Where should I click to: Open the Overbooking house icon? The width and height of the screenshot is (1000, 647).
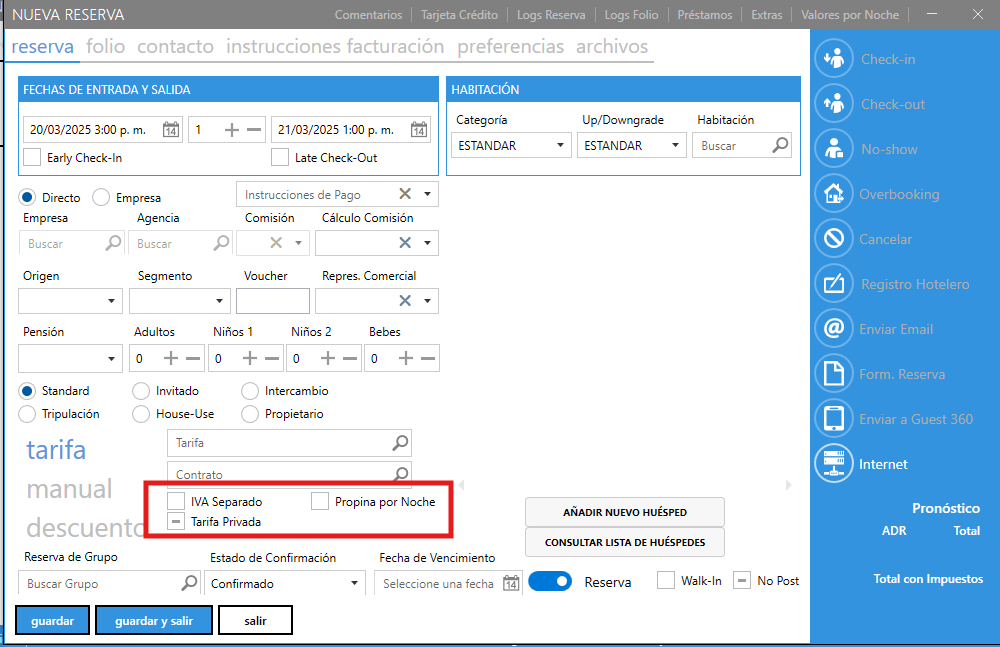click(x=833, y=195)
